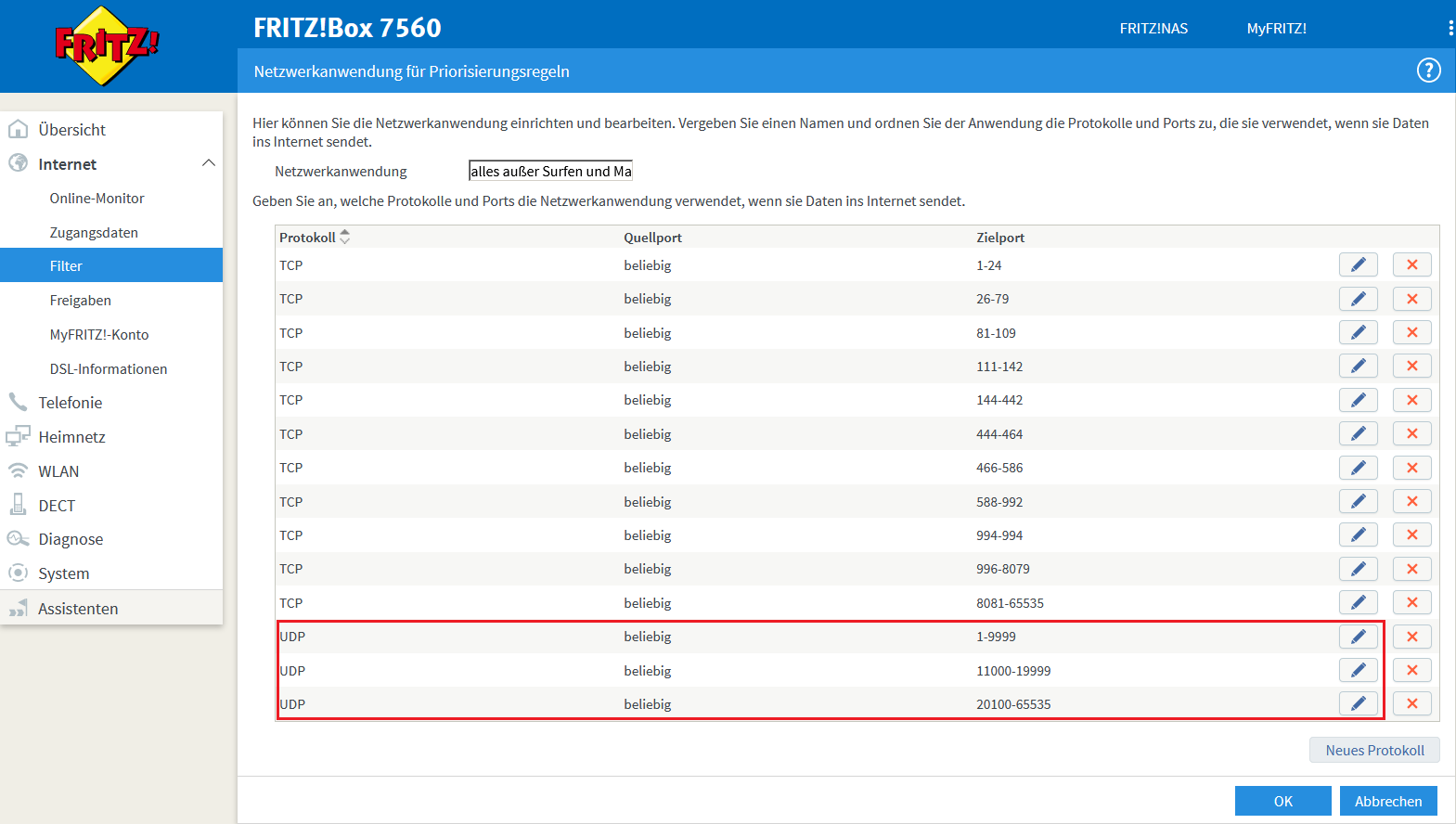Edit the UDP 1-9999 rule
This screenshot has height=824, width=1456.
coord(1358,637)
